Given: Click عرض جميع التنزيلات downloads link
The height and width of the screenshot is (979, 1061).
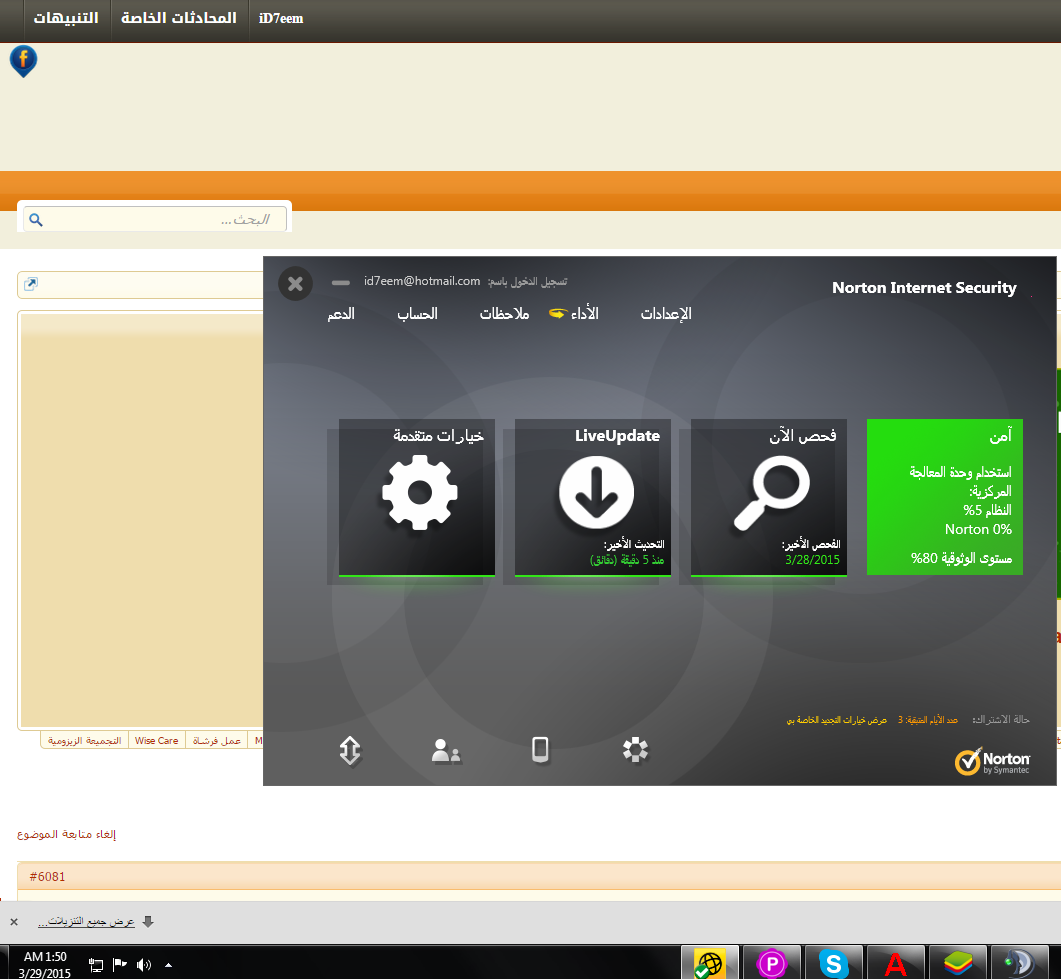Looking at the screenshot, I should coord(86,921).
